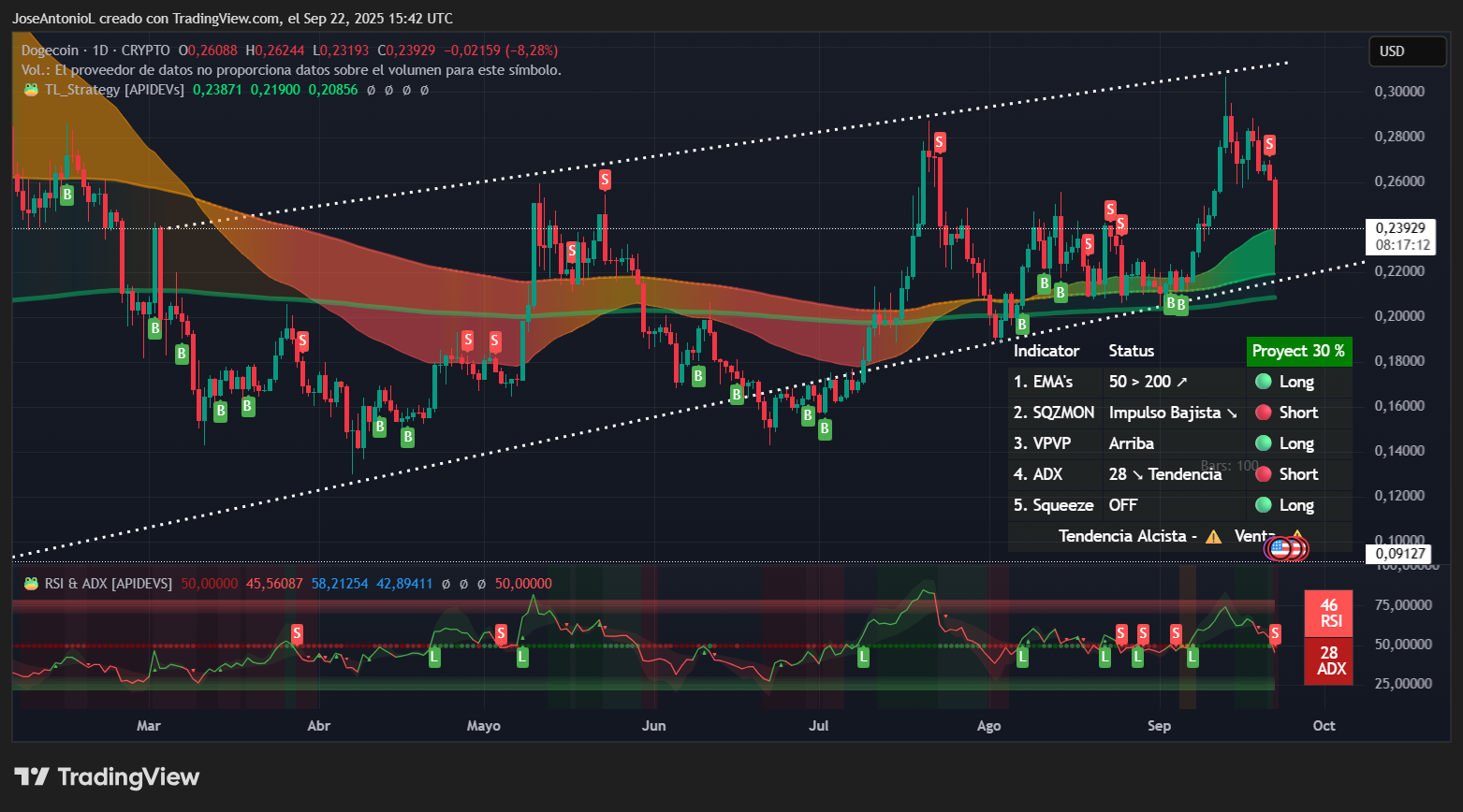Click the low price value L0,23193
The height and width of the screenshot is (812, 1463).
(x=341, y=51)
